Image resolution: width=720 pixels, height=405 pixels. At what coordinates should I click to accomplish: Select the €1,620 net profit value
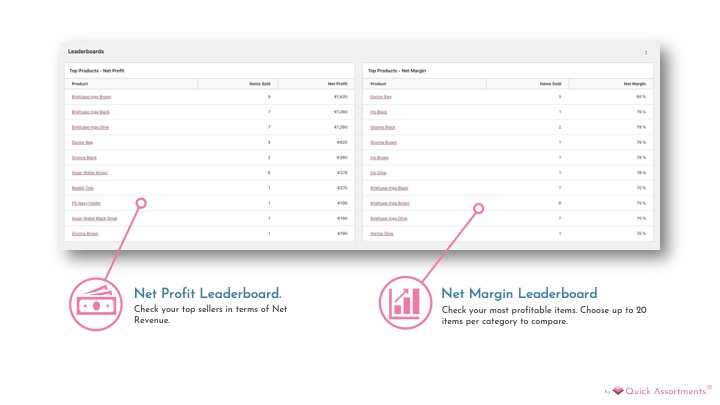coord(341,97)
